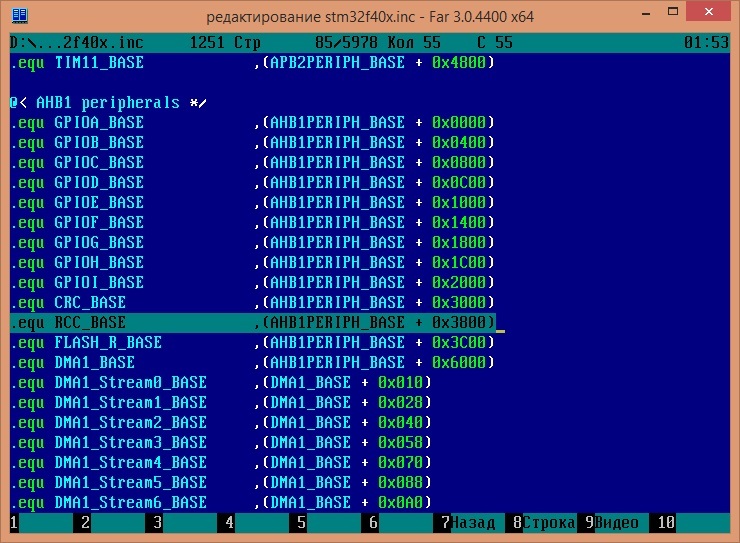Click AHB1PERIPH_BASE on the GPIOA line
The image size is (740, 543).
tap(337, 123)
